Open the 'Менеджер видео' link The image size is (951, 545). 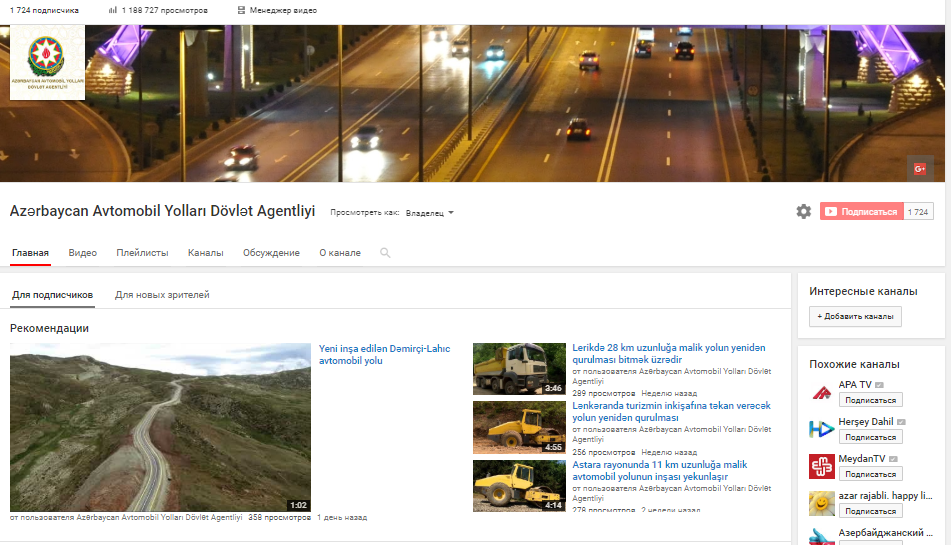278,10
